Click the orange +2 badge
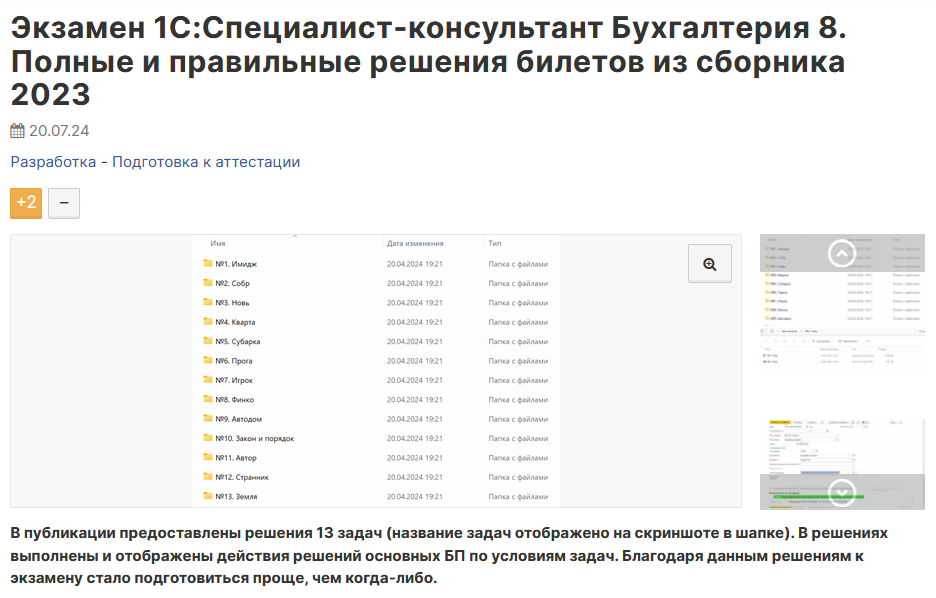Viewport: 936px width, 598px height. 25,203
